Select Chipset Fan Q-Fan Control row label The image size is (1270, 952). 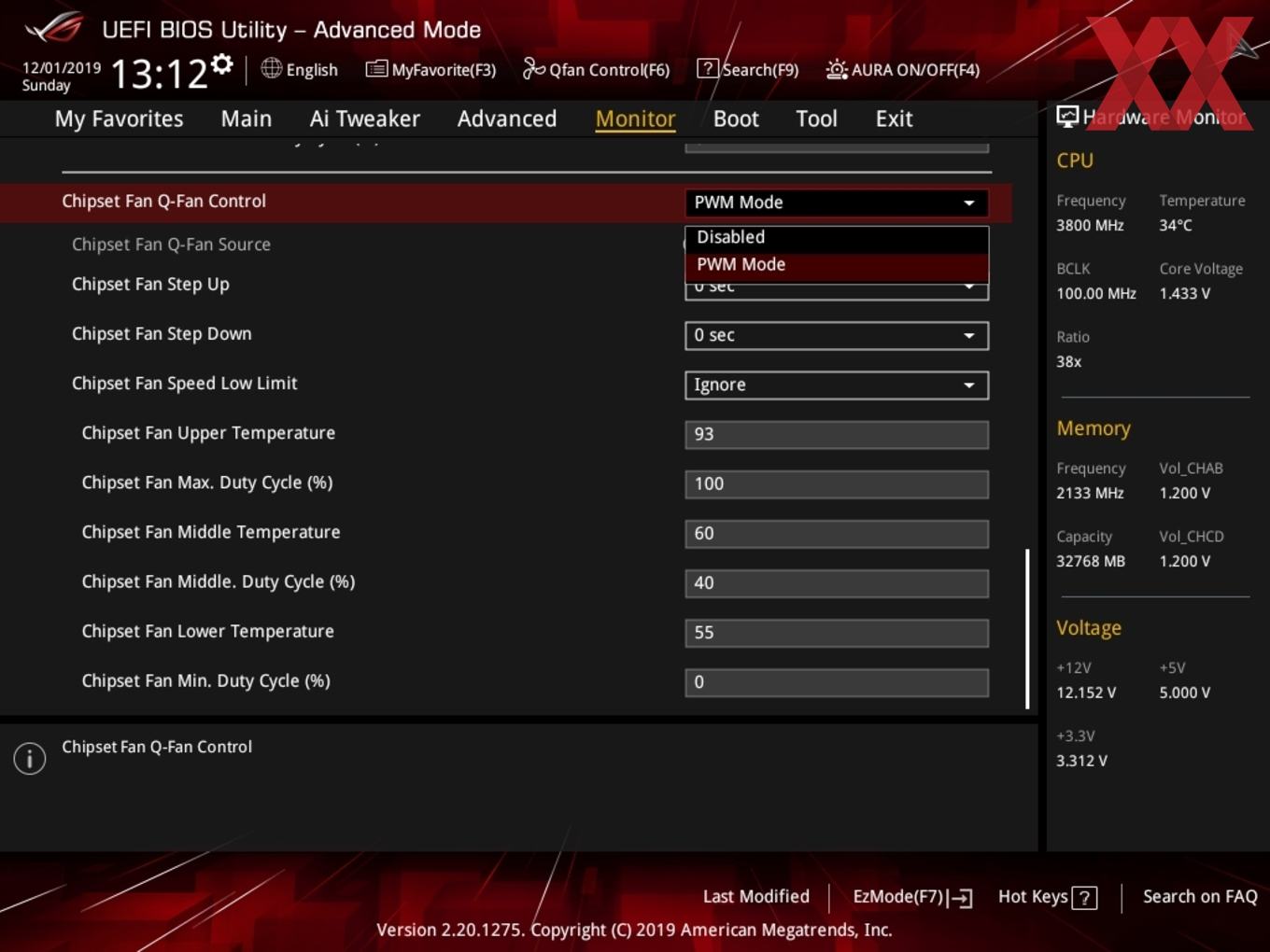click(x=164, y=202)
